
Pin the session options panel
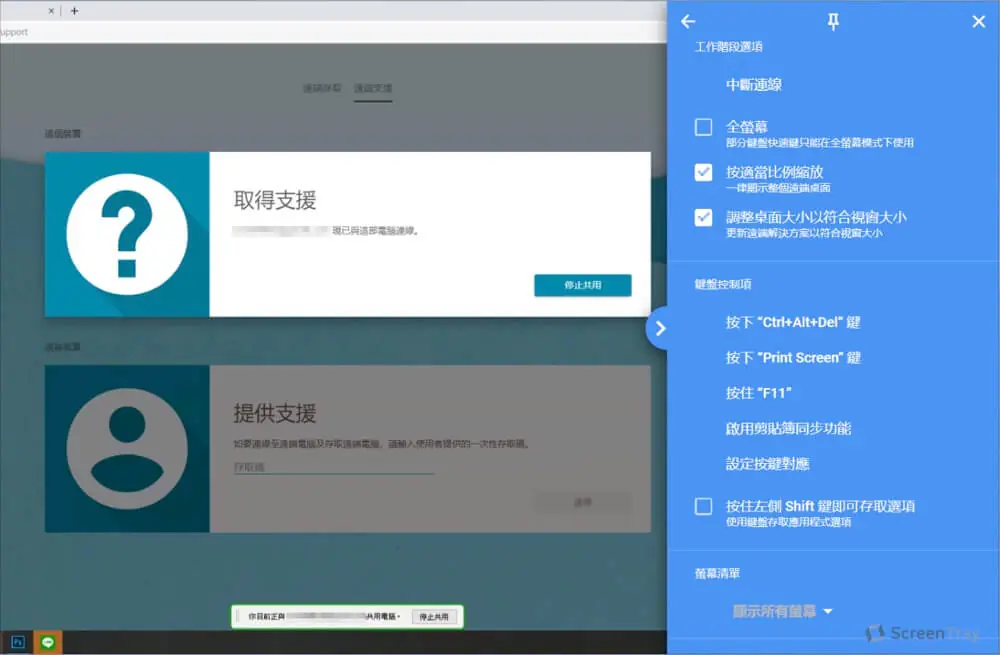tap(833, 22)
